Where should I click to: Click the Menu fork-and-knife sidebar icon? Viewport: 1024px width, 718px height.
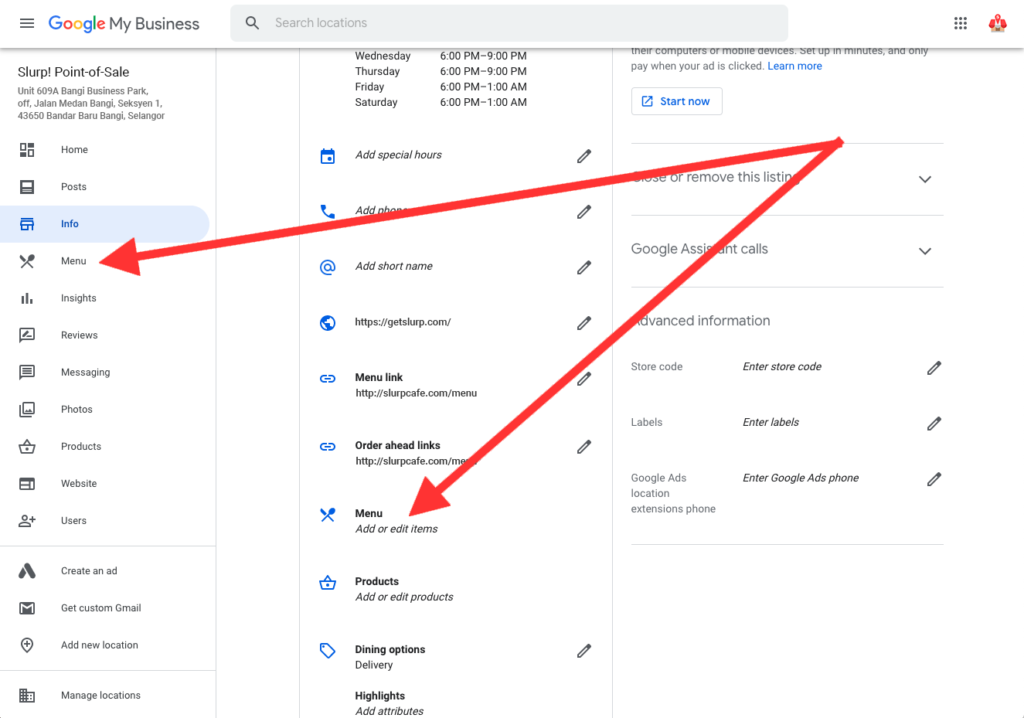pyautogui.click(x=27, y=261)
